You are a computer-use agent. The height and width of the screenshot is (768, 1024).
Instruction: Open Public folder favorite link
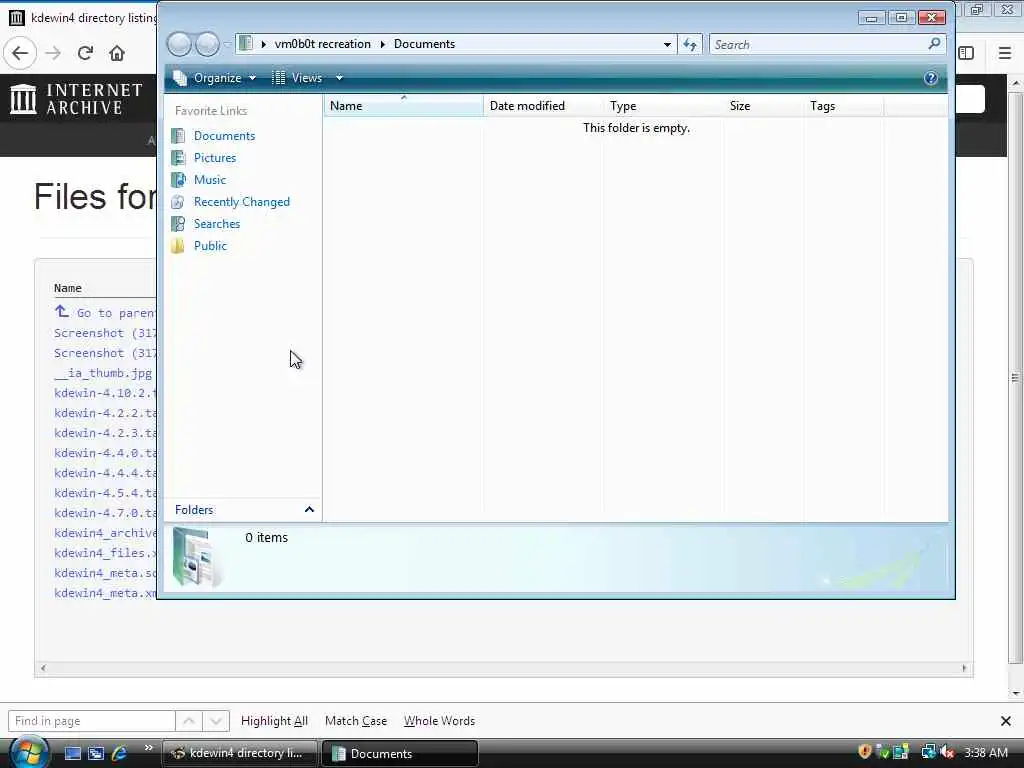point(210,246)
